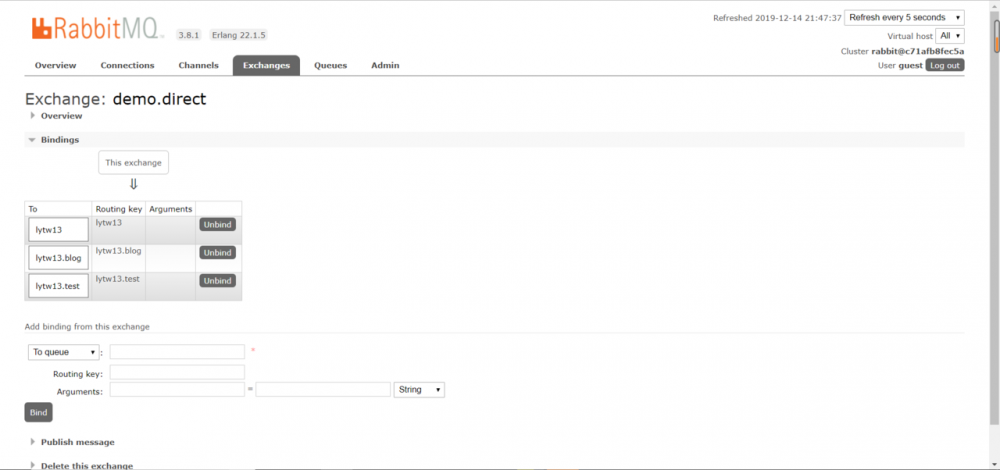Focus the Routing key input field
The width and height of the screenshot is (1000, 470).
pos(177,372)
